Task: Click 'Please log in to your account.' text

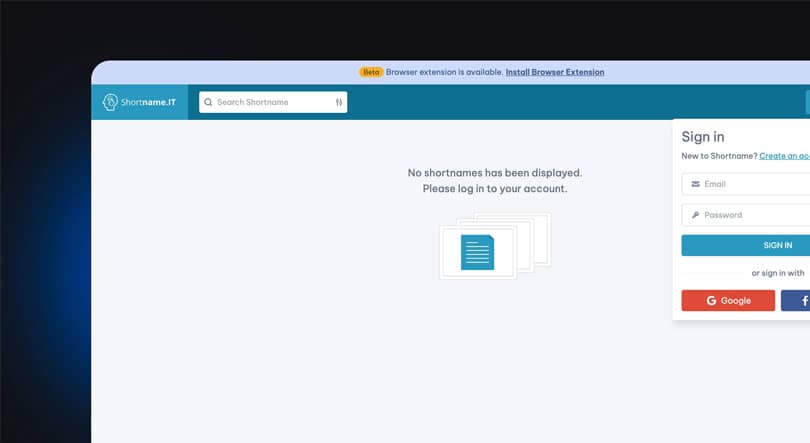Action: pyautogui.click(x=495, y=189)
